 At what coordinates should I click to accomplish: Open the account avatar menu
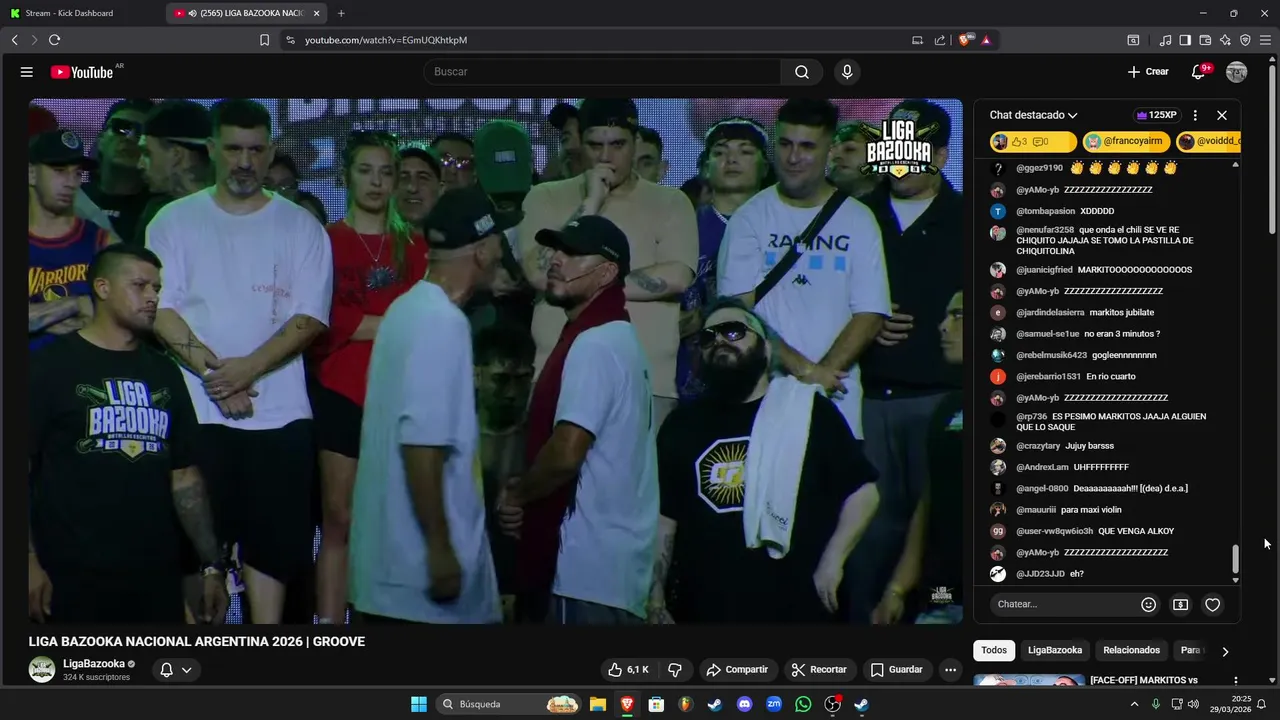pos(1237,72)
